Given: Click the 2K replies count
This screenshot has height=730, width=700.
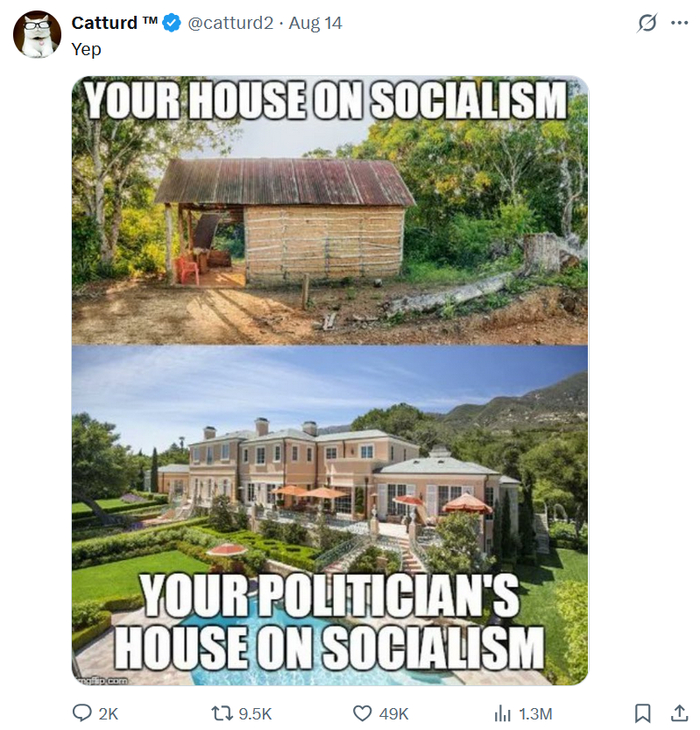Looking at the screenshot, I should (x=108, y=714).
